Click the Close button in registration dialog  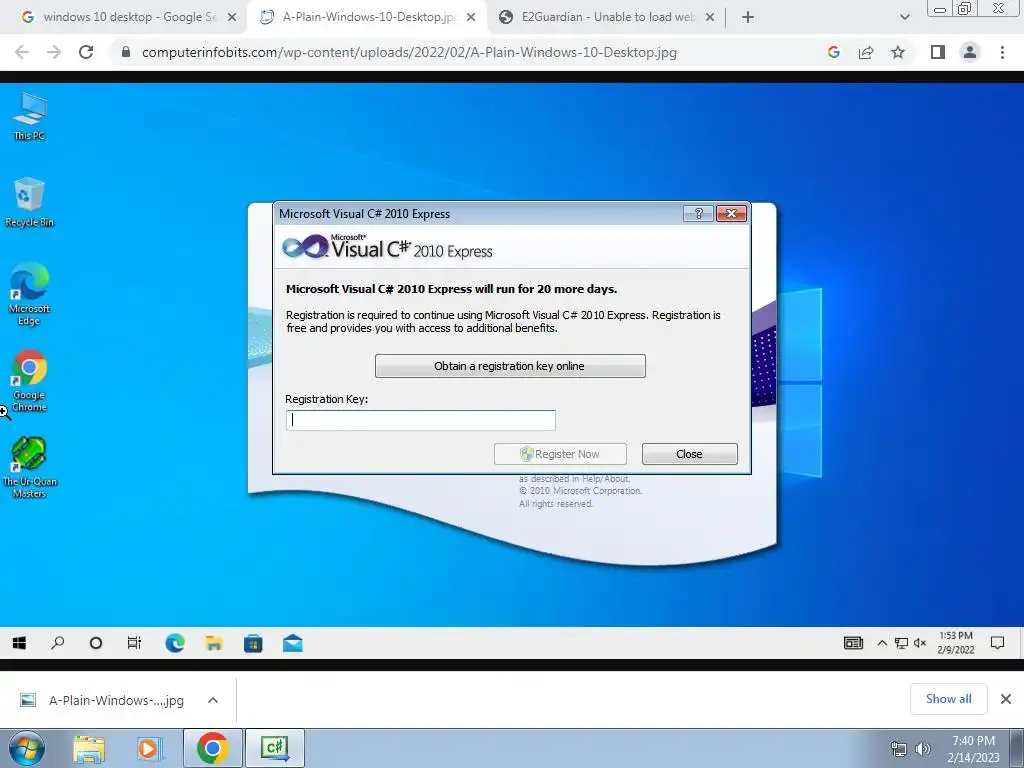click(690, 454)
